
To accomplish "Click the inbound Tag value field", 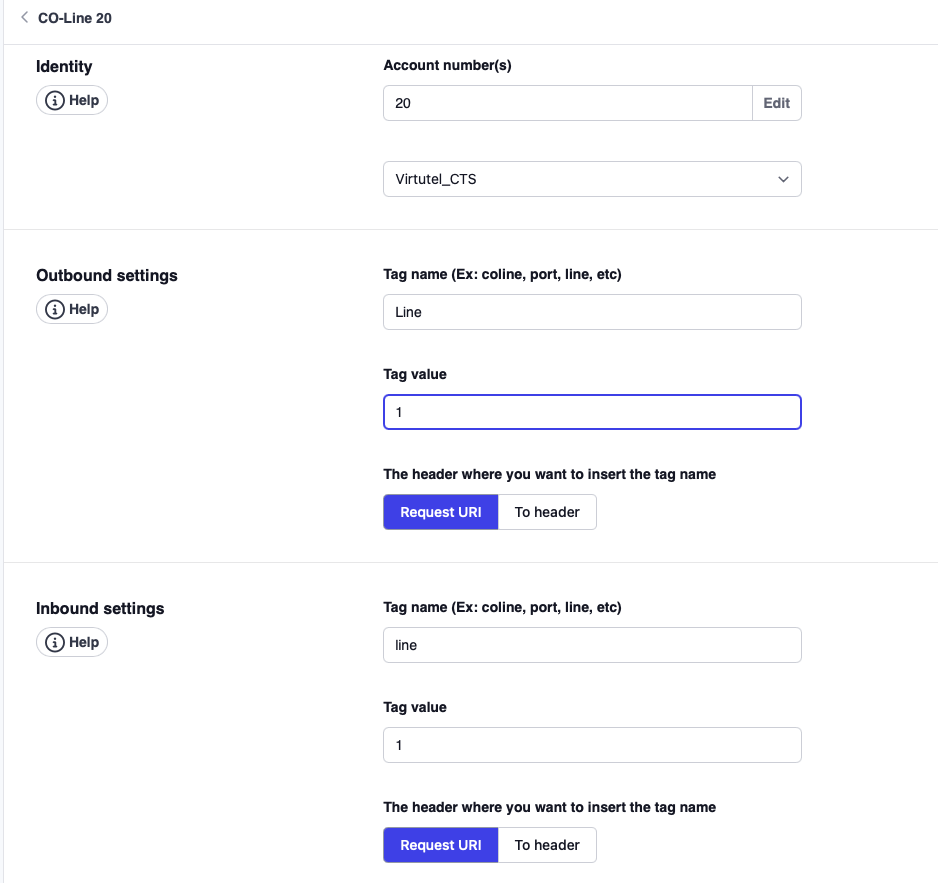I will (x=592, y=745).
